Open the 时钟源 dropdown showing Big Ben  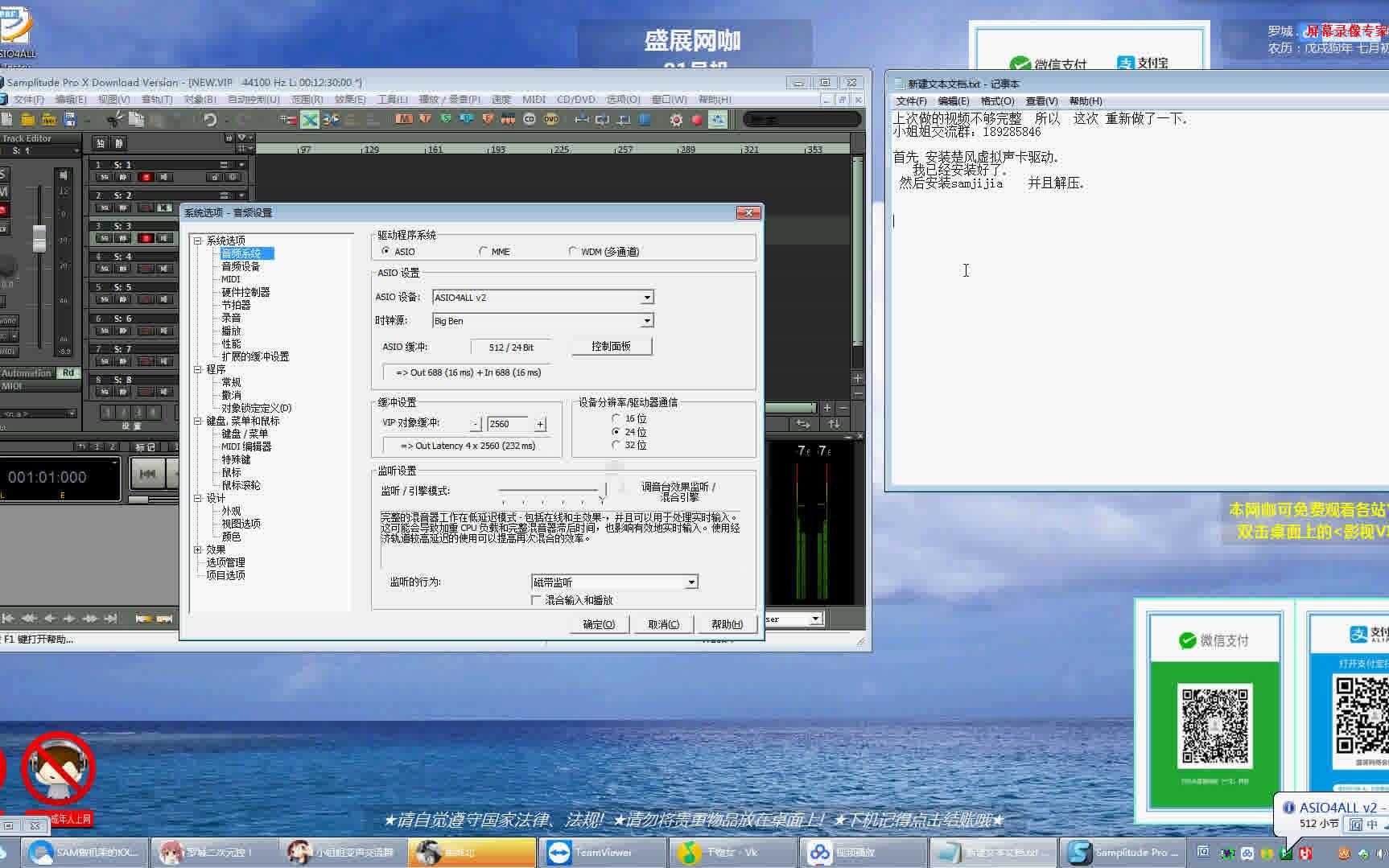tap(646, 320)
